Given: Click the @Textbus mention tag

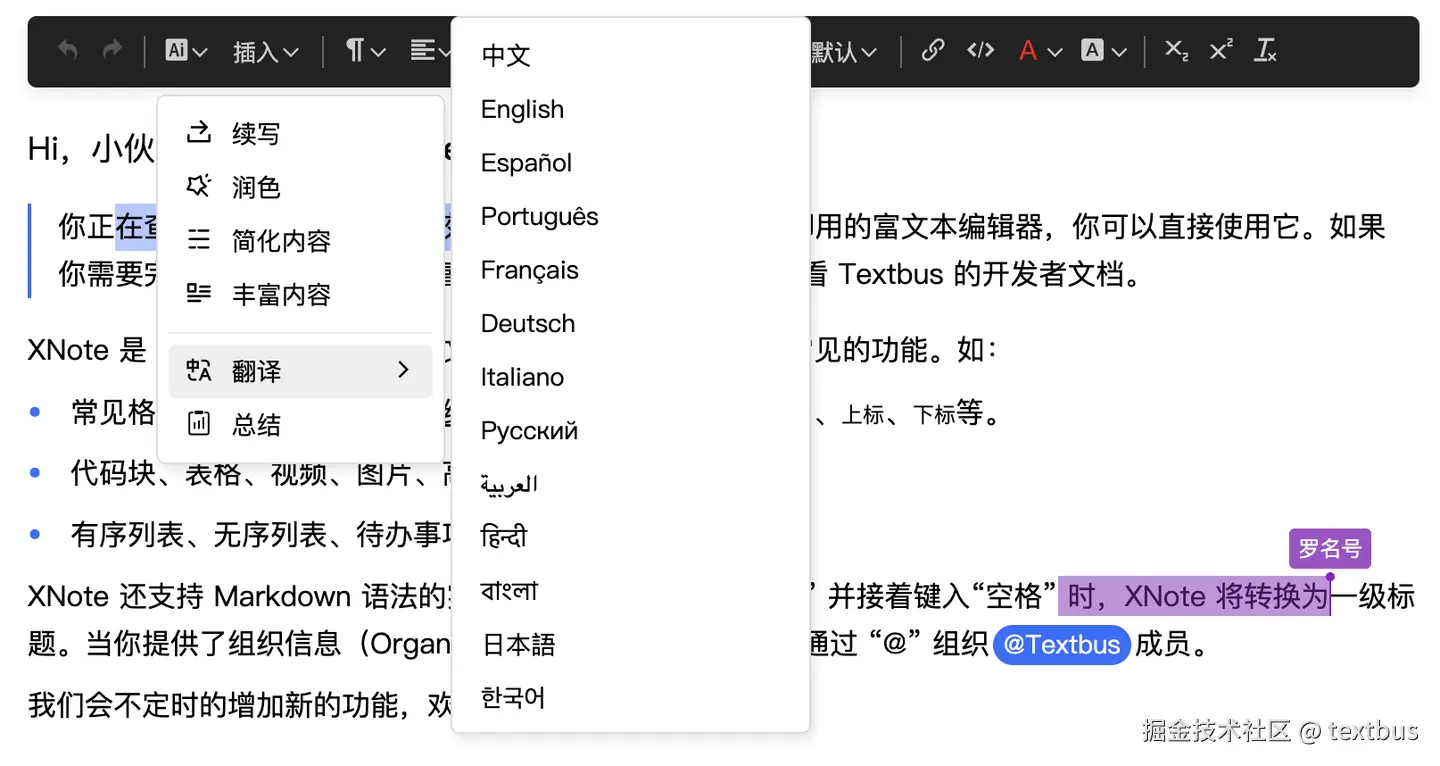Looking at the screenshot, I should coord(1061,645).
